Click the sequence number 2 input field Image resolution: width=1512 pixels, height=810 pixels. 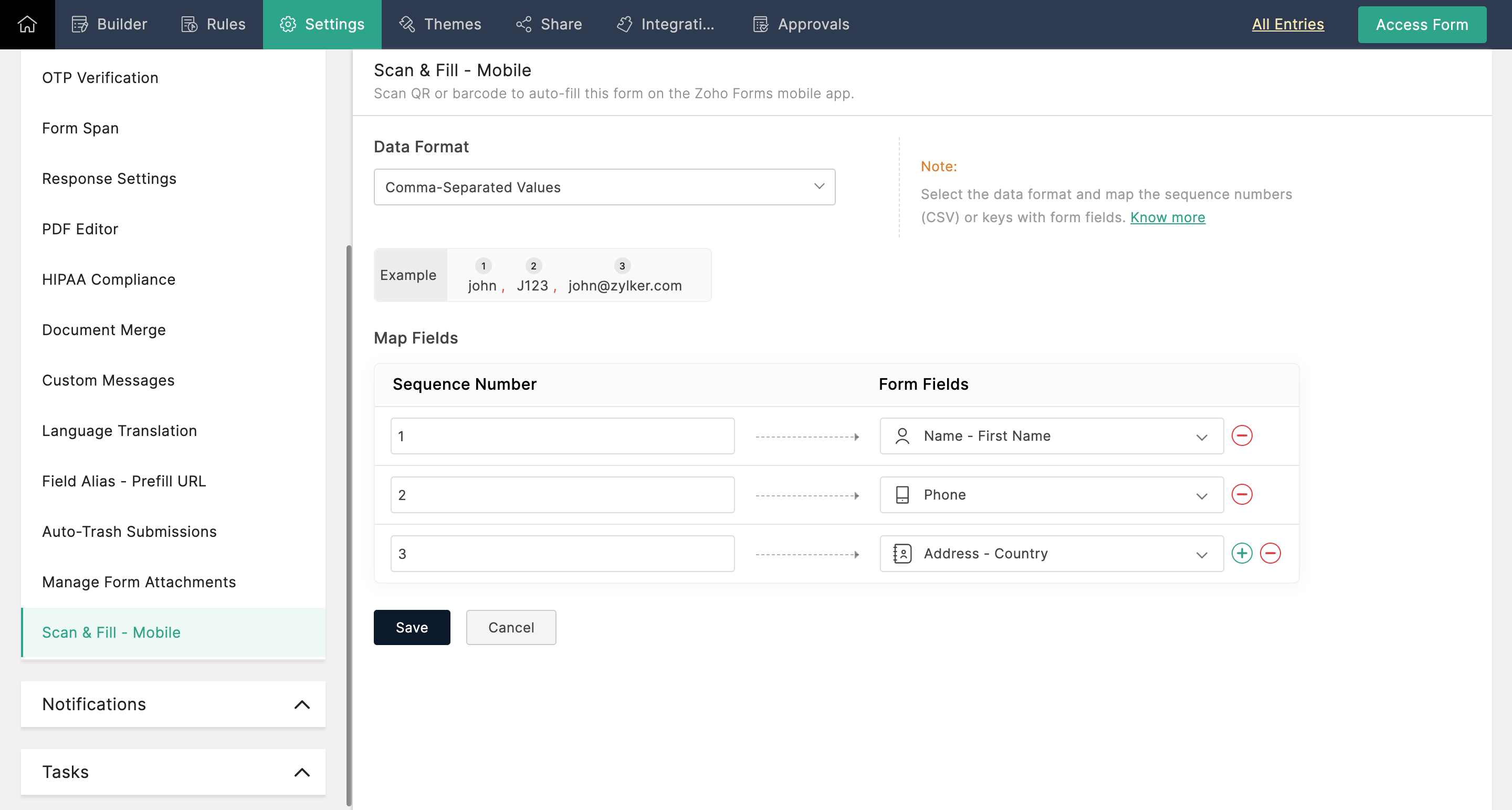tap(562, 495)
